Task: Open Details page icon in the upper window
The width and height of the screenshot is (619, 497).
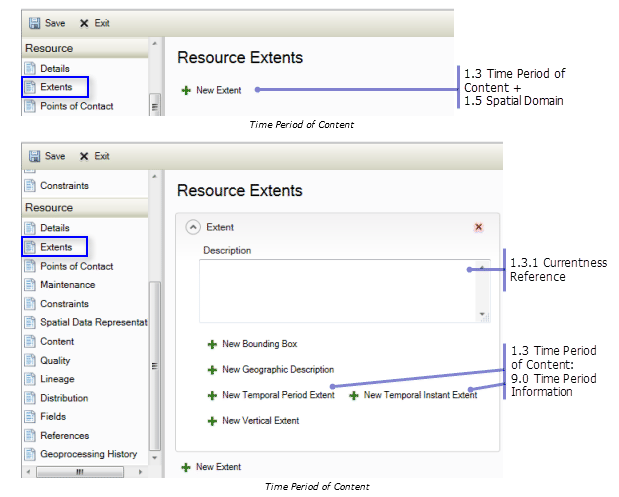Action: [x=30, y=69]
